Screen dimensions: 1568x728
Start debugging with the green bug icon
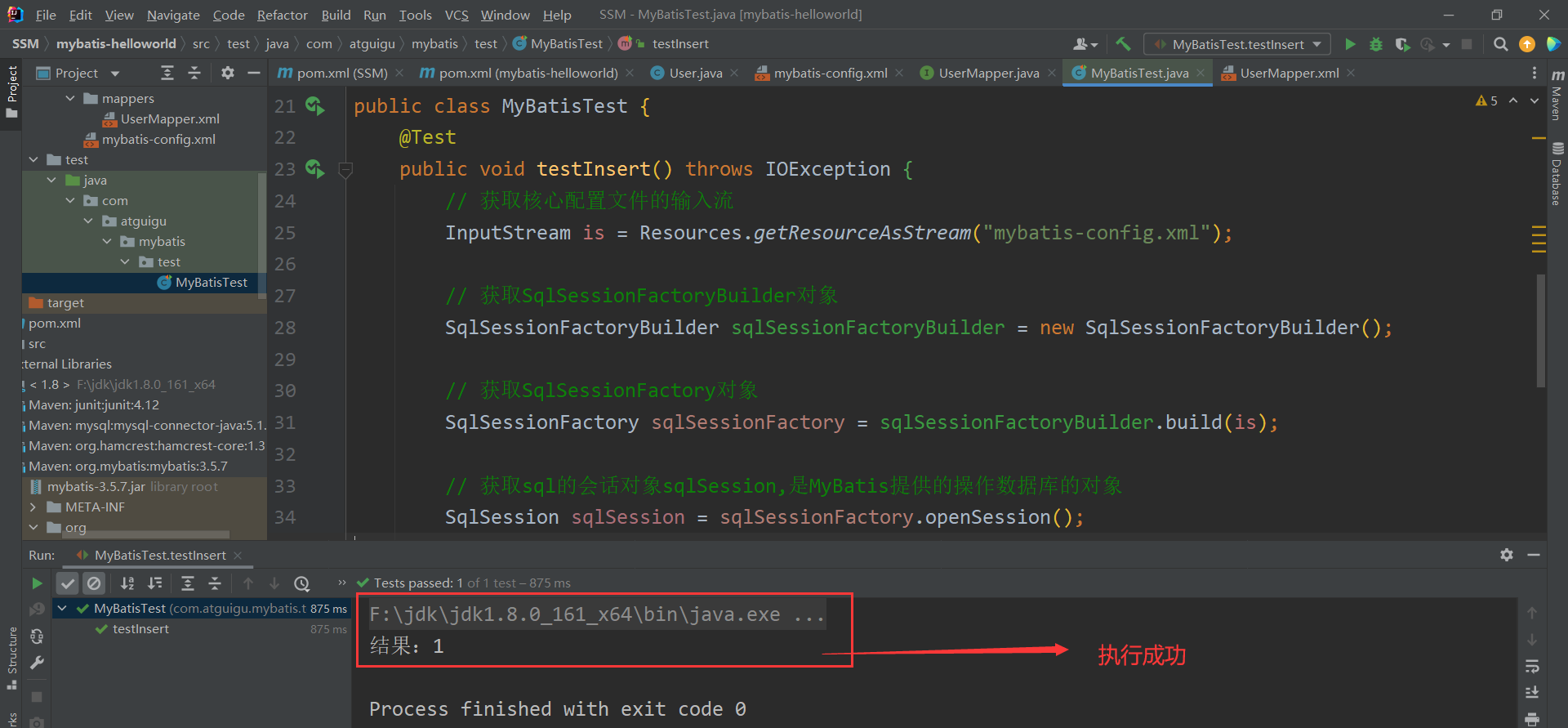click(x=1376, y=44)
